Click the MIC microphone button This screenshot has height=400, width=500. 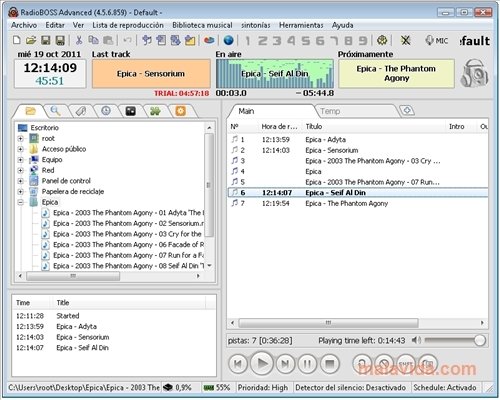[437, 41]
